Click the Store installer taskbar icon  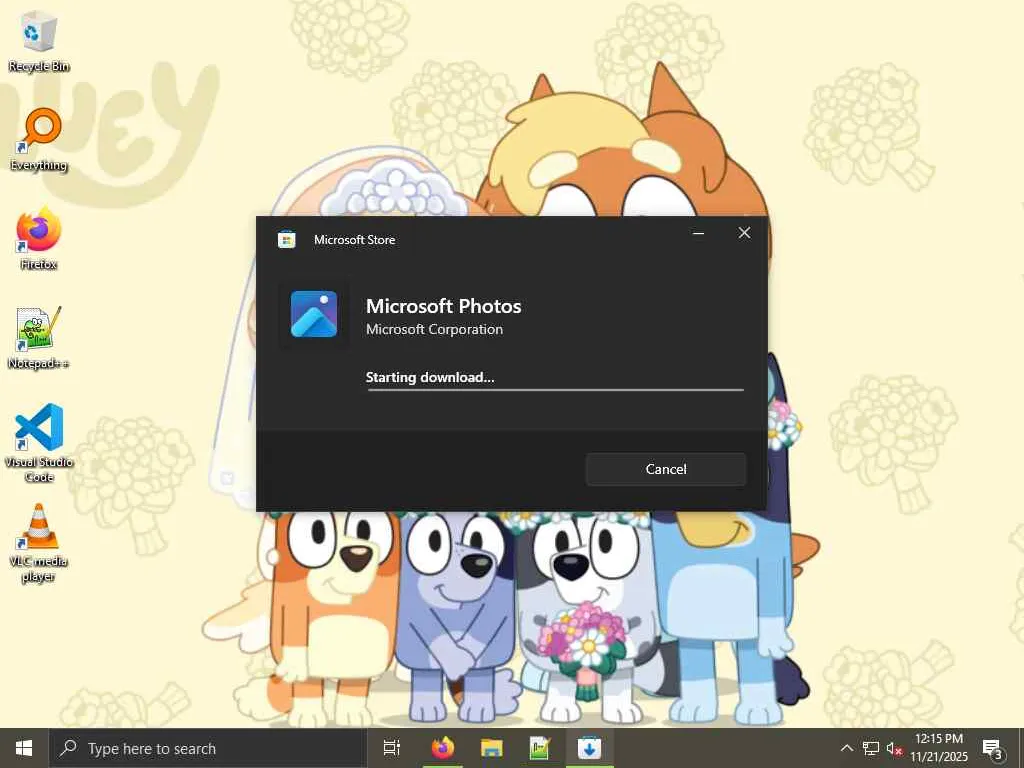coord(589,748)
